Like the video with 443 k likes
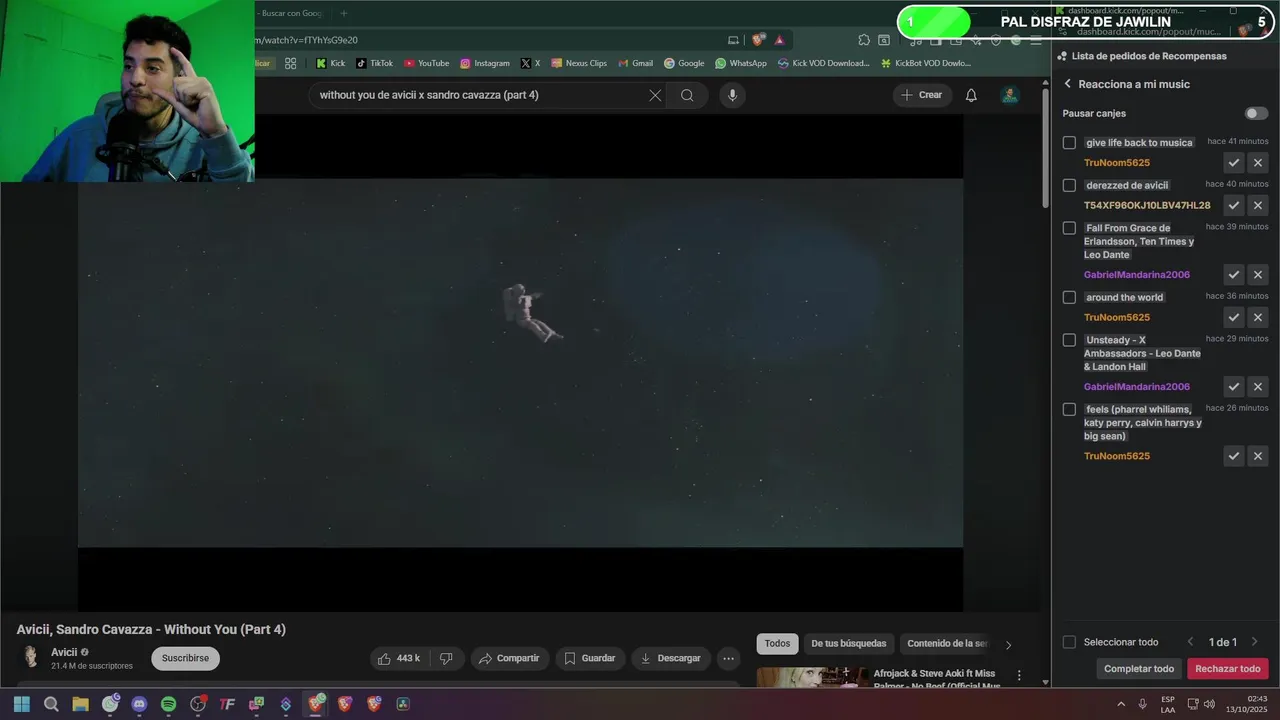Screen dimensions: 1280x720 tap(398, 658)
